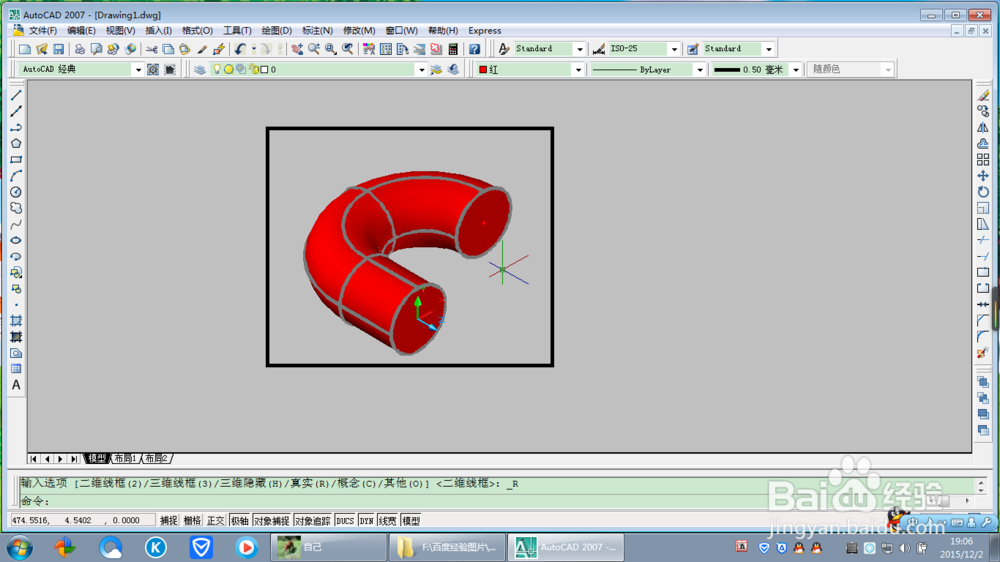Click the Rotate tool in modify toolbar
This screenshot has width=1000, height=562.
coord(983,192)
